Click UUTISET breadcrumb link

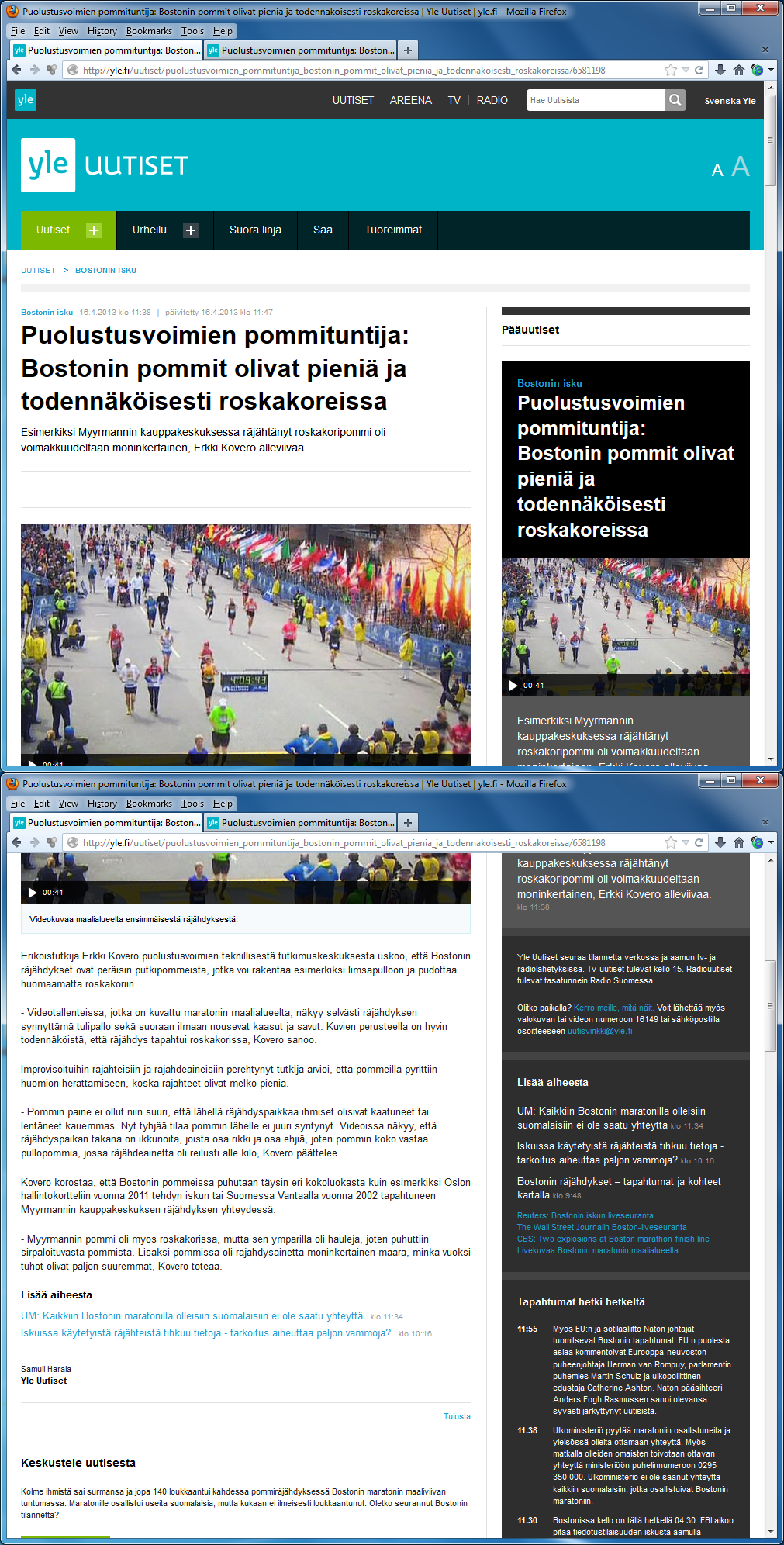(38, 271)
